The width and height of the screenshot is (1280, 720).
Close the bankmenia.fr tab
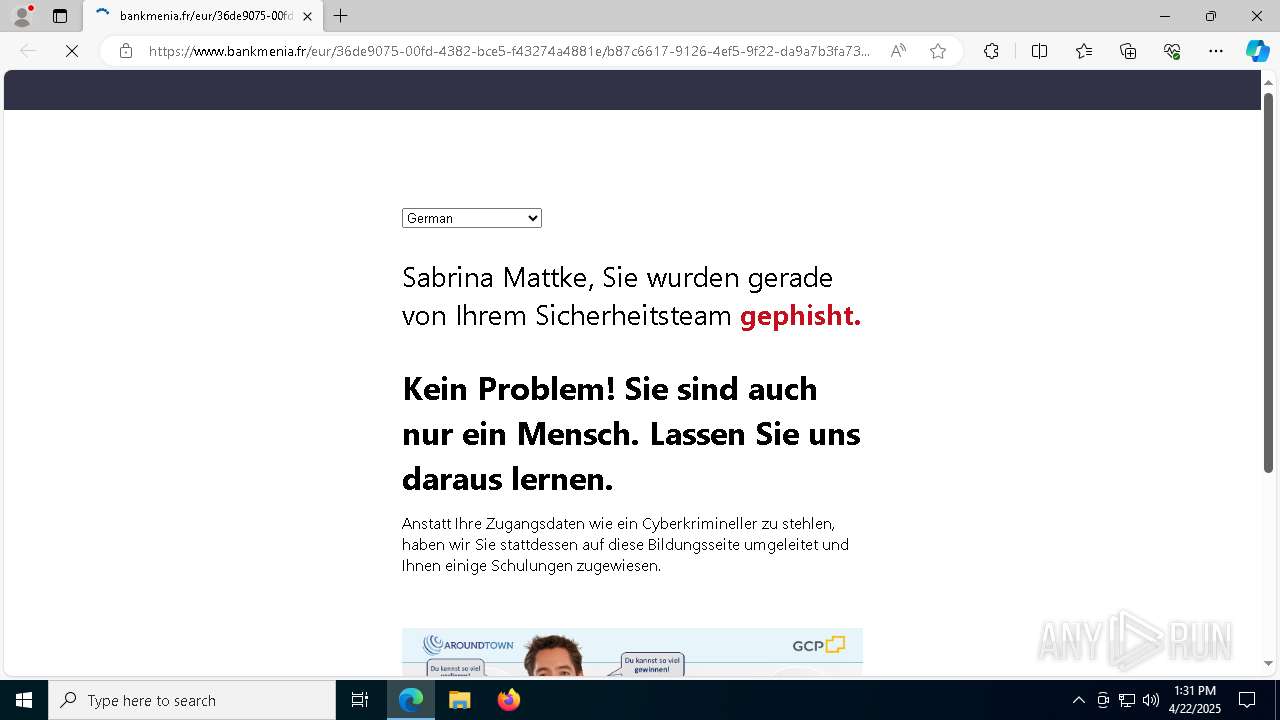[x=307, y=16]
